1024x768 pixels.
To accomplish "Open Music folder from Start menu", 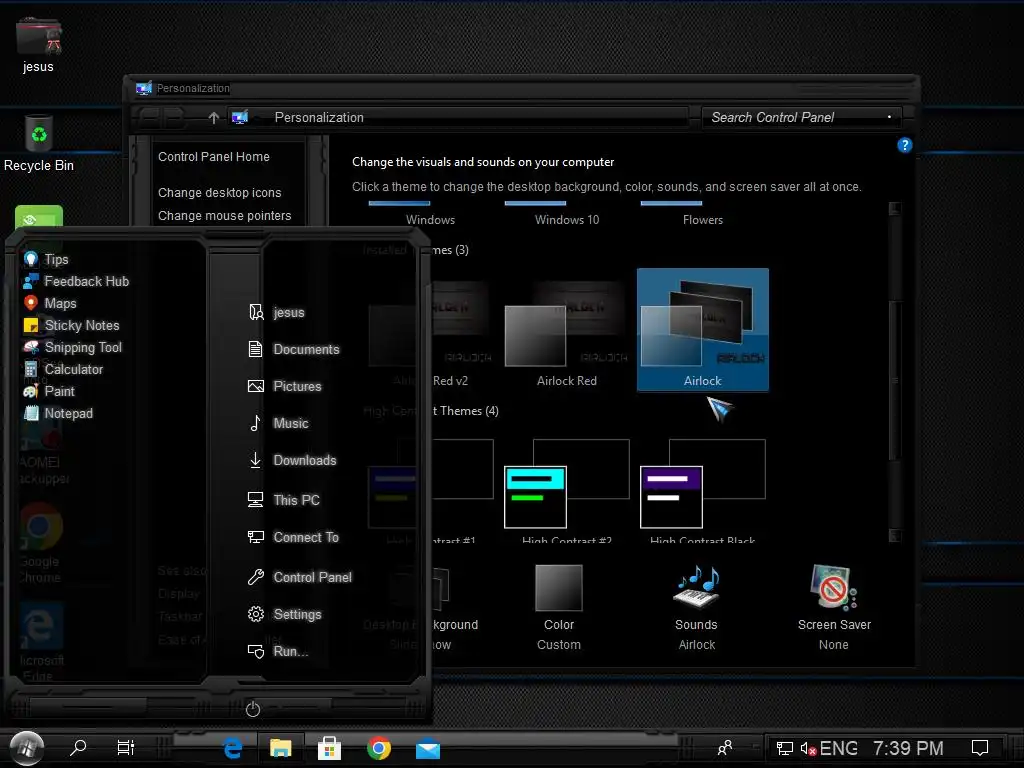I will [278, 423].
